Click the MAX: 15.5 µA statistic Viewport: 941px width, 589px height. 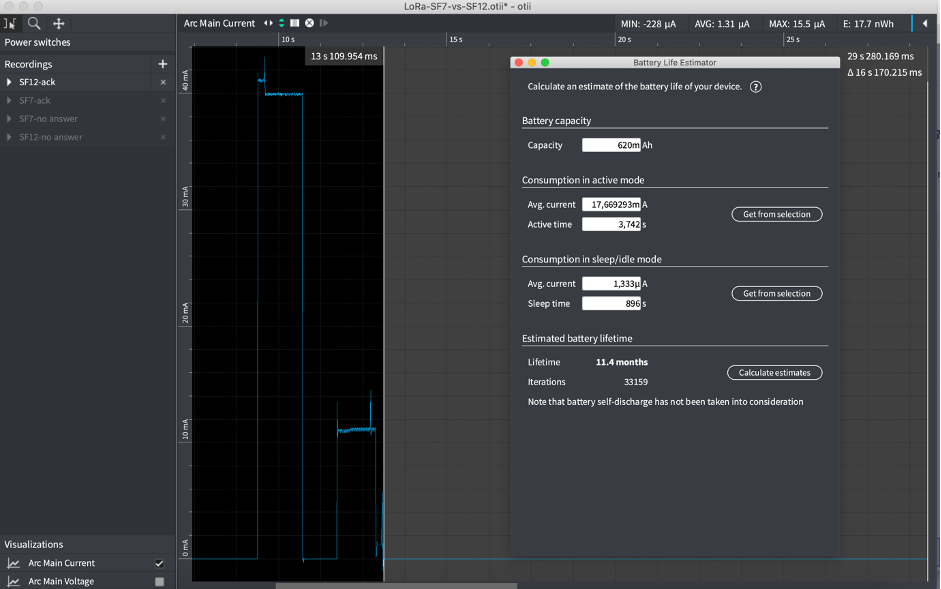tap(797, 24)
